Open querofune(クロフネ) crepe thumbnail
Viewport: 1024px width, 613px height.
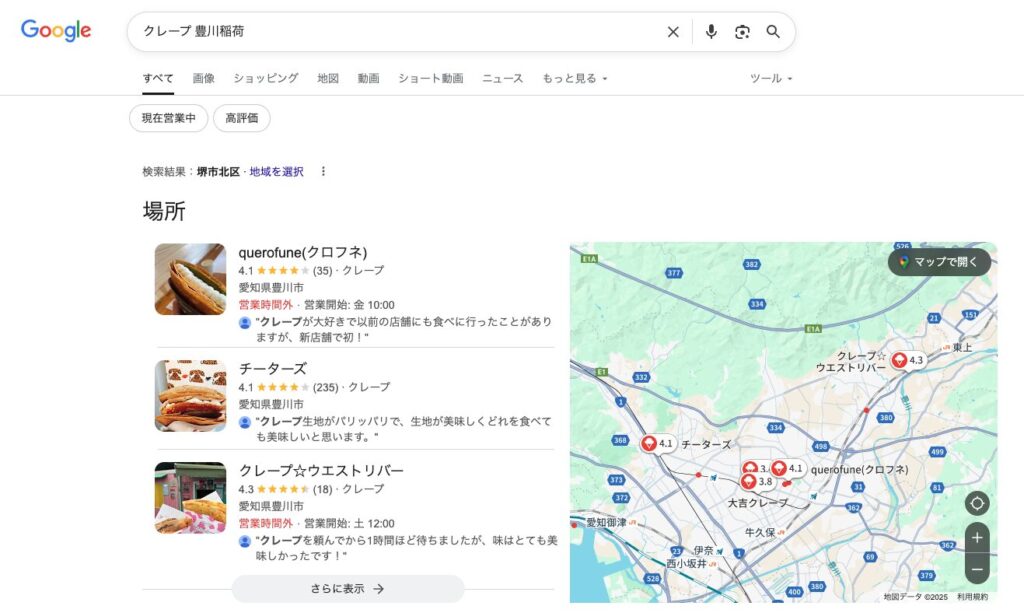pyautogui.click(x=190, y=279)
